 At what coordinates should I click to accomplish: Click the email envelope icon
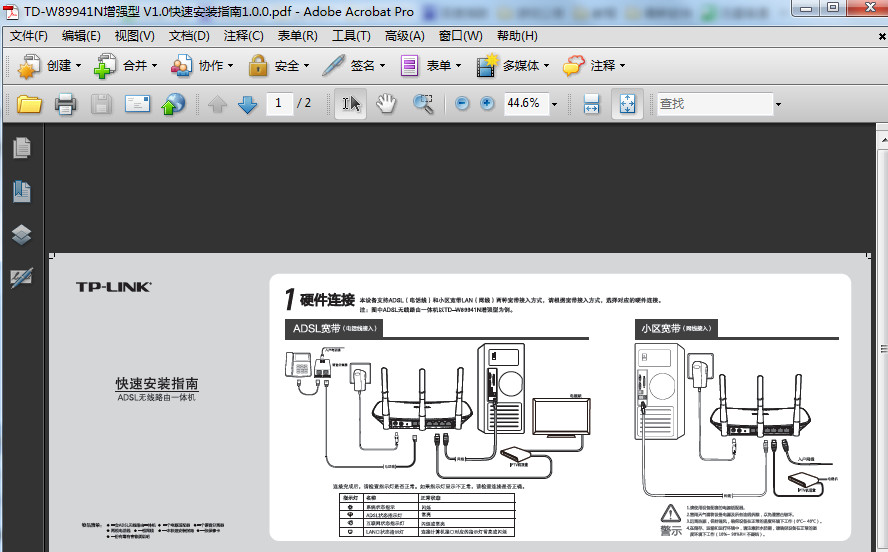click(137, 104)
